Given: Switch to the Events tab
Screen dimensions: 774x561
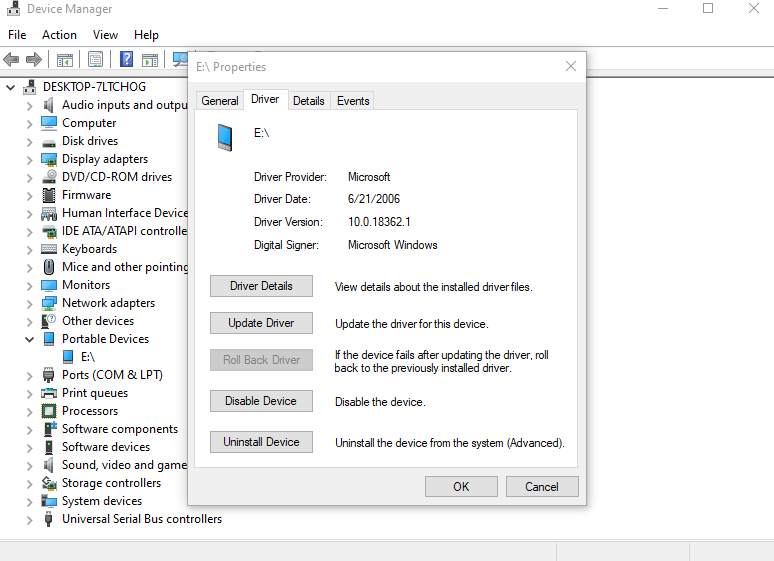Looking at the screenshot, I should click(353, 101).
